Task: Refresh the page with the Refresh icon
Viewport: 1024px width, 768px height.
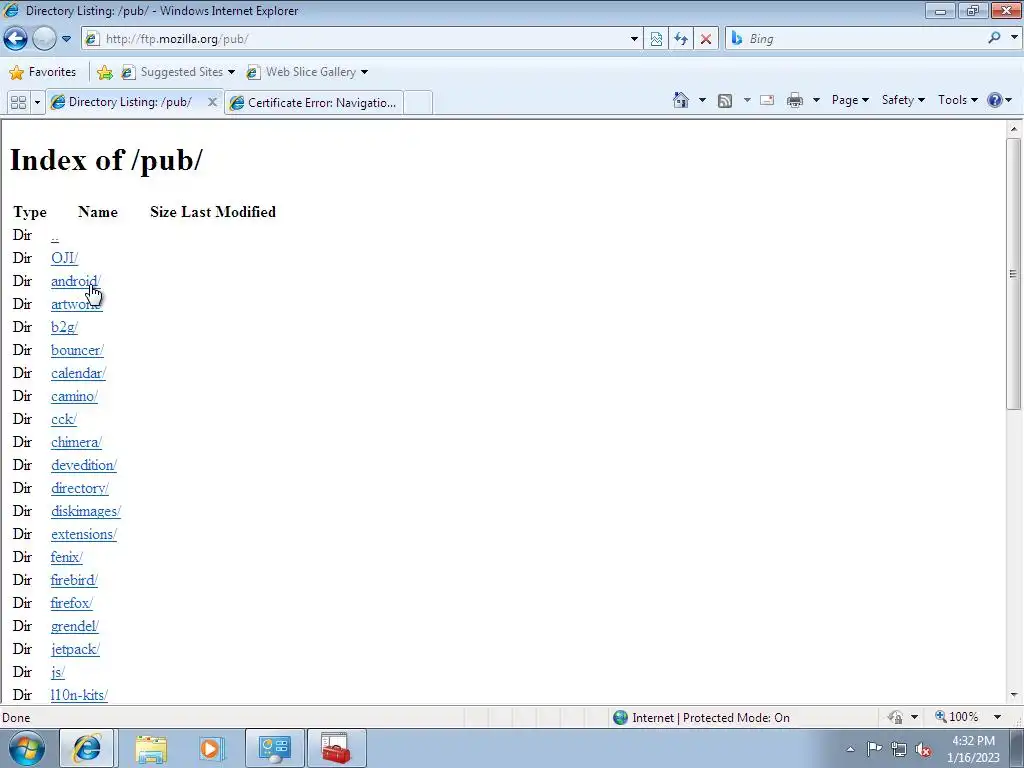Action: [681, 39]
